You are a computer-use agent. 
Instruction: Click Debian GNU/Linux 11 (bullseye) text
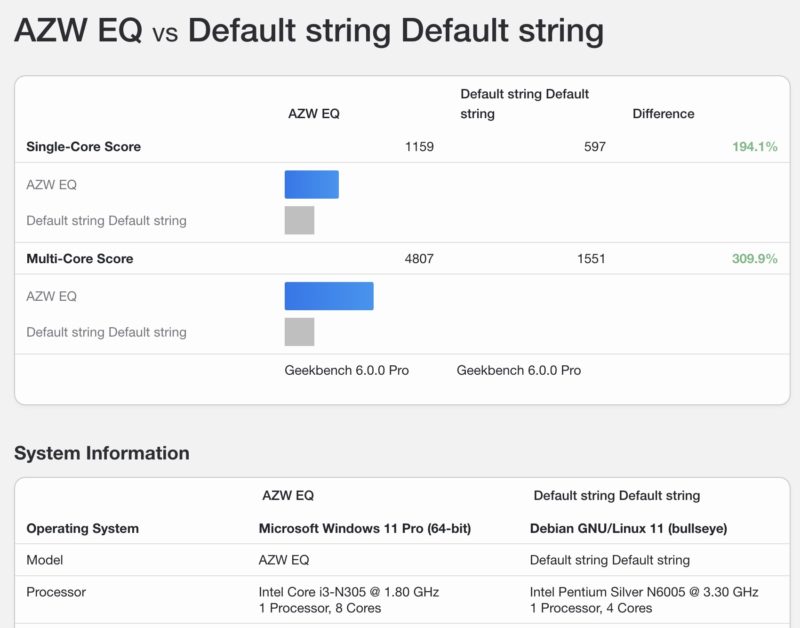(629, 528)
